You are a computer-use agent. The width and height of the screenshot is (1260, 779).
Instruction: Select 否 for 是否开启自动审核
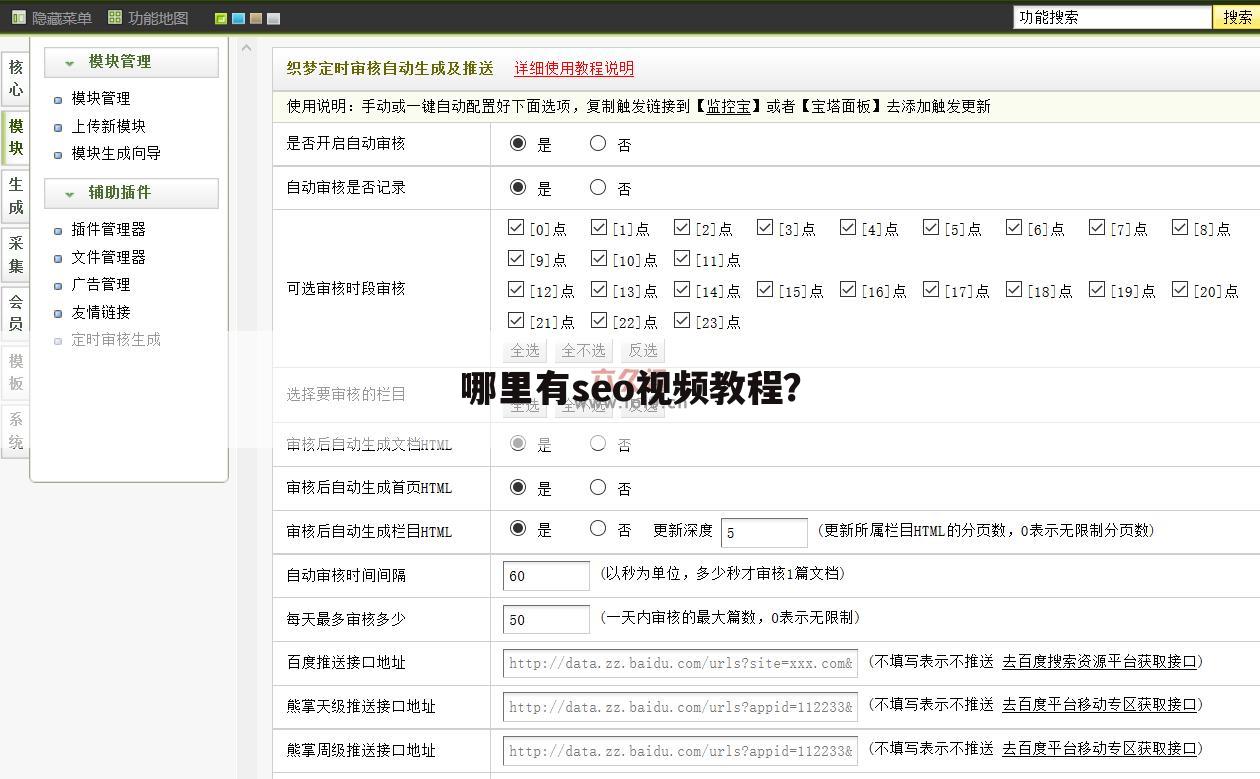tap(597, 143)
